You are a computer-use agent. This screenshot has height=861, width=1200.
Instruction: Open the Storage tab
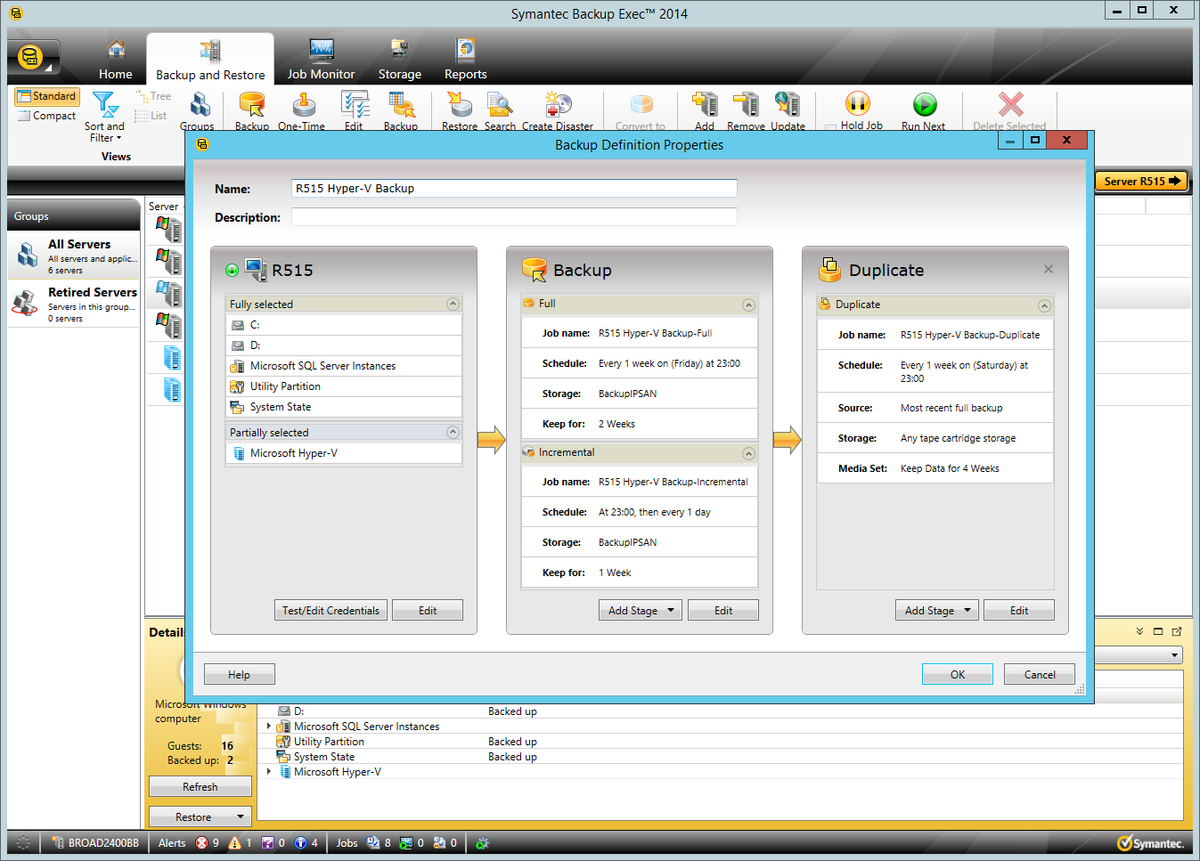click(399, 58)
